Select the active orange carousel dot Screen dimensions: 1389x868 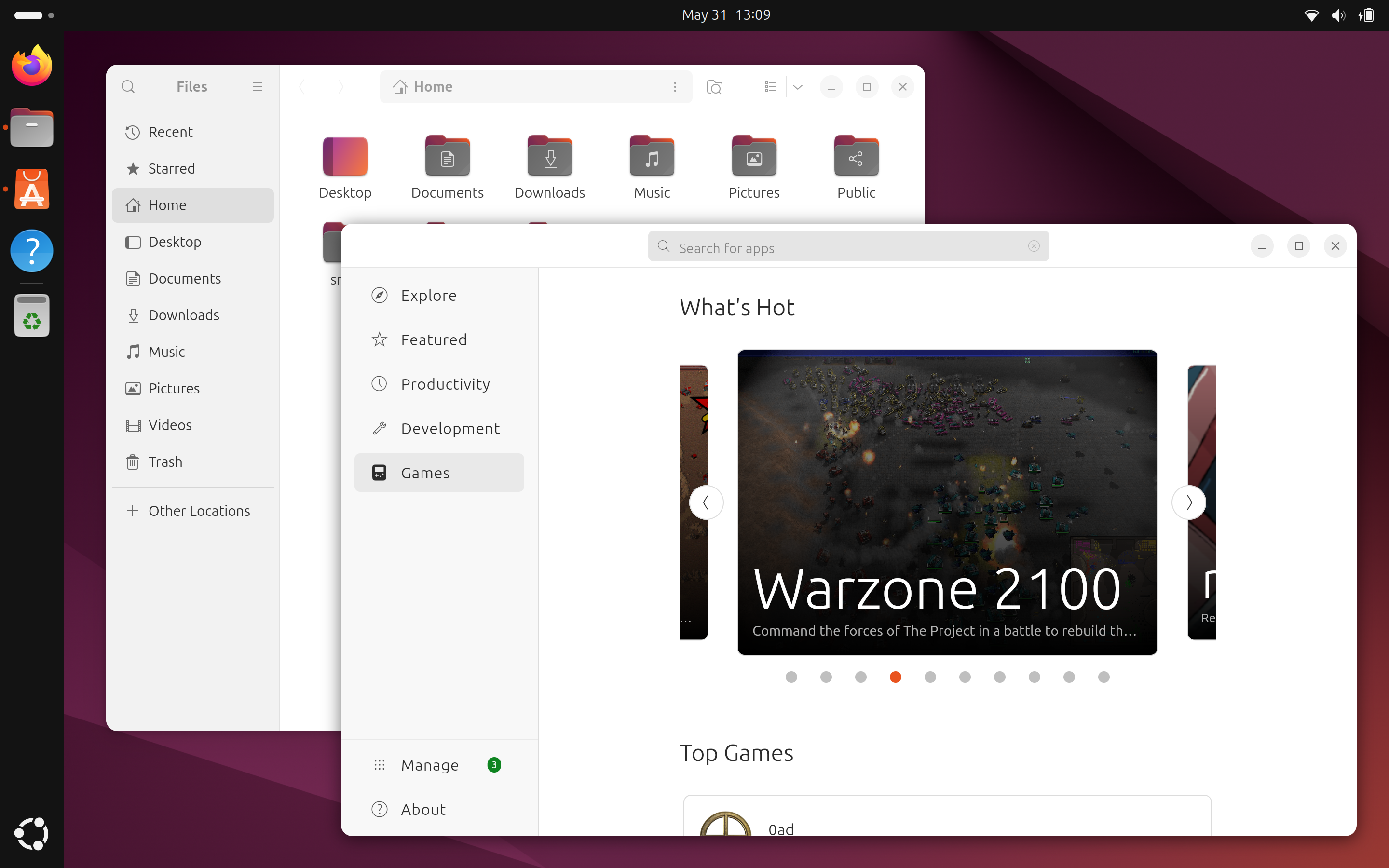tap(896, 678)
